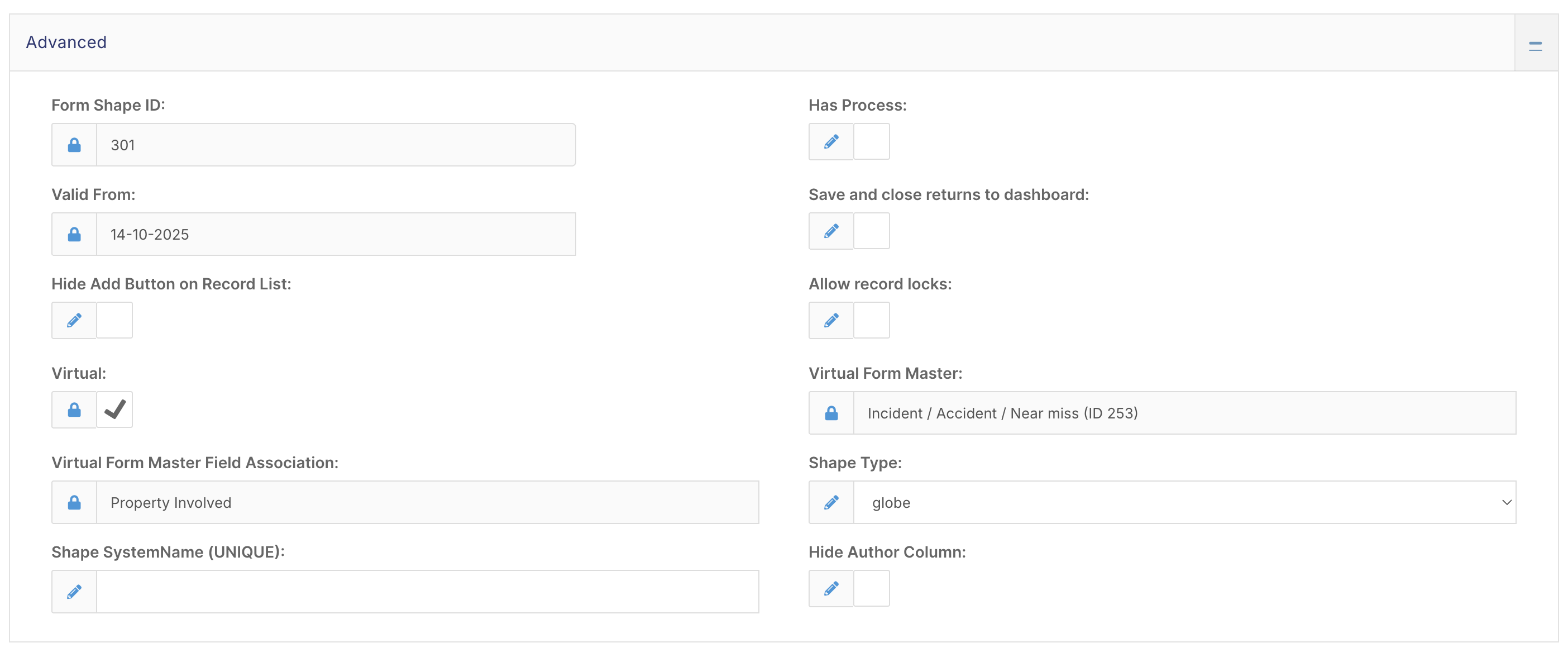Enable the Has Process checkbox
Image resolution: width=1568 pixels, height=657 pixels.
[872, 142]
